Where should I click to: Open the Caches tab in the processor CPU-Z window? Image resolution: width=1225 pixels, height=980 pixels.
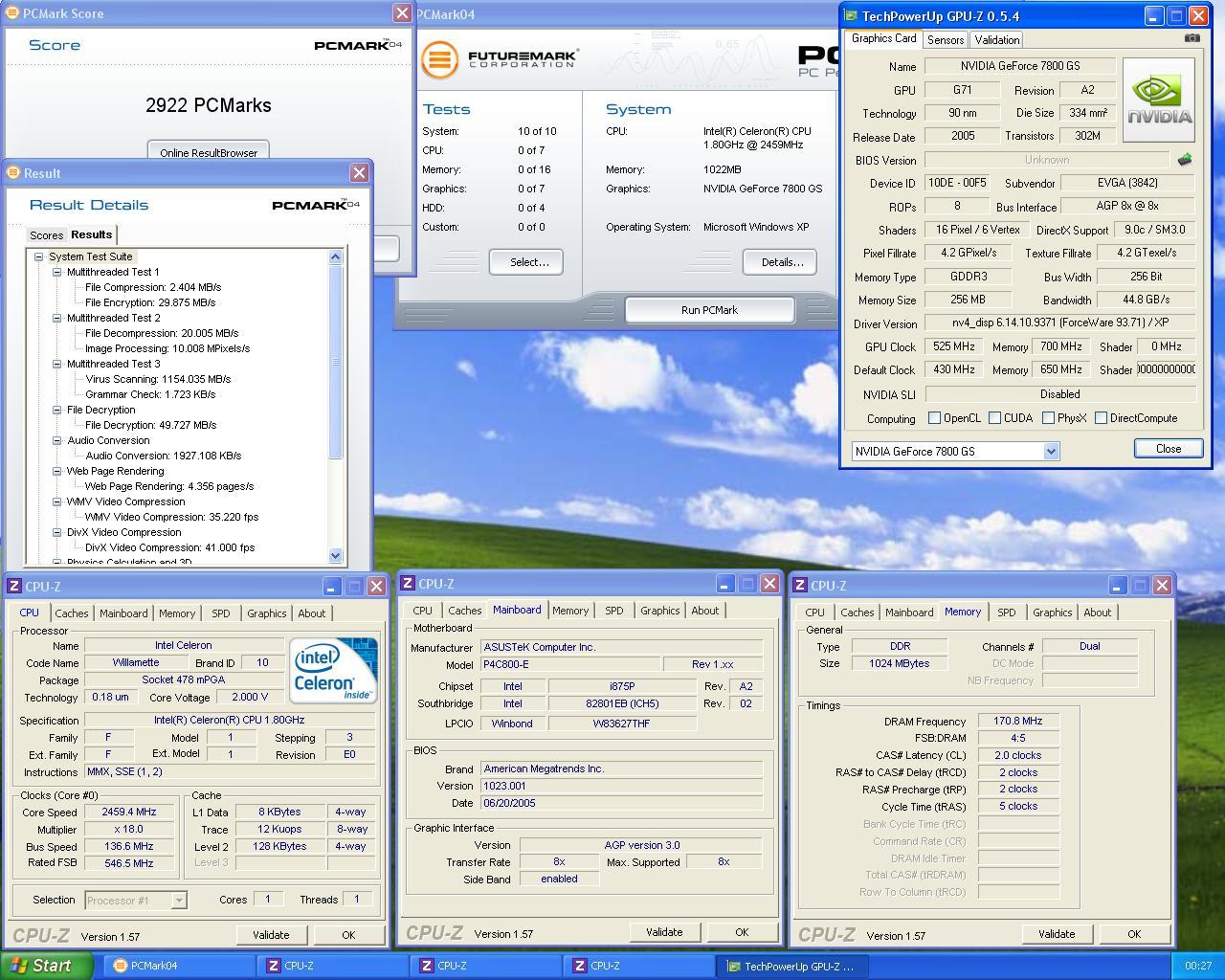pyautogui.click(x=72, y=613)
